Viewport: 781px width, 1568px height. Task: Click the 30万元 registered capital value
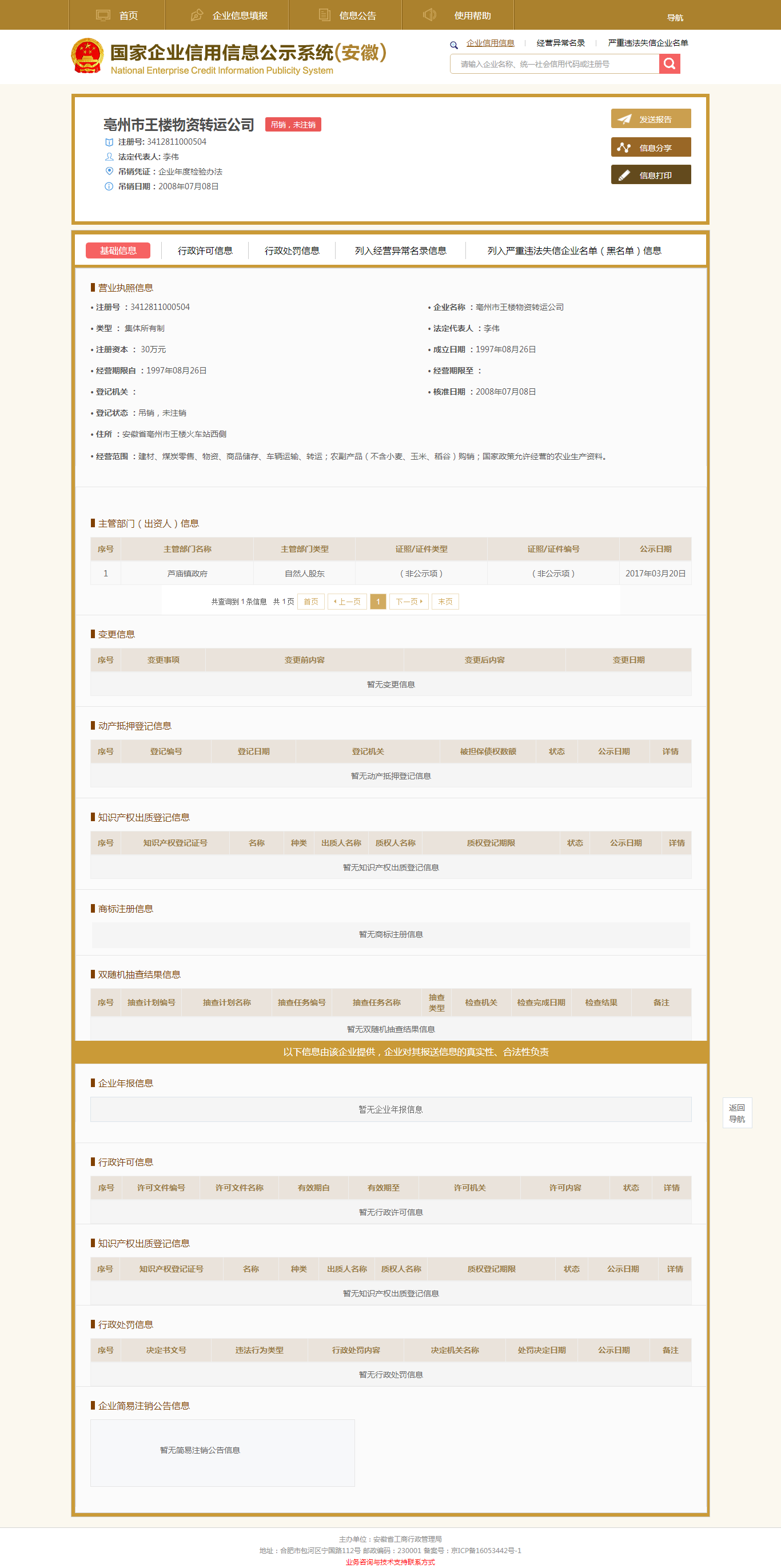point(153,350)
